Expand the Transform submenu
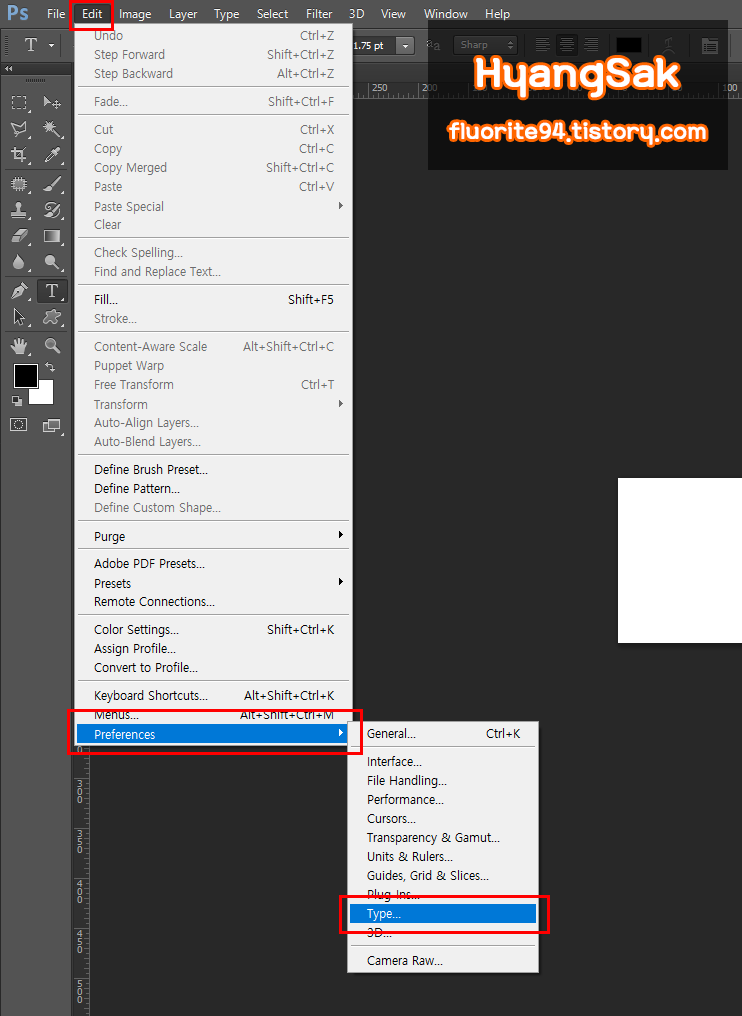 click(214, 404)
